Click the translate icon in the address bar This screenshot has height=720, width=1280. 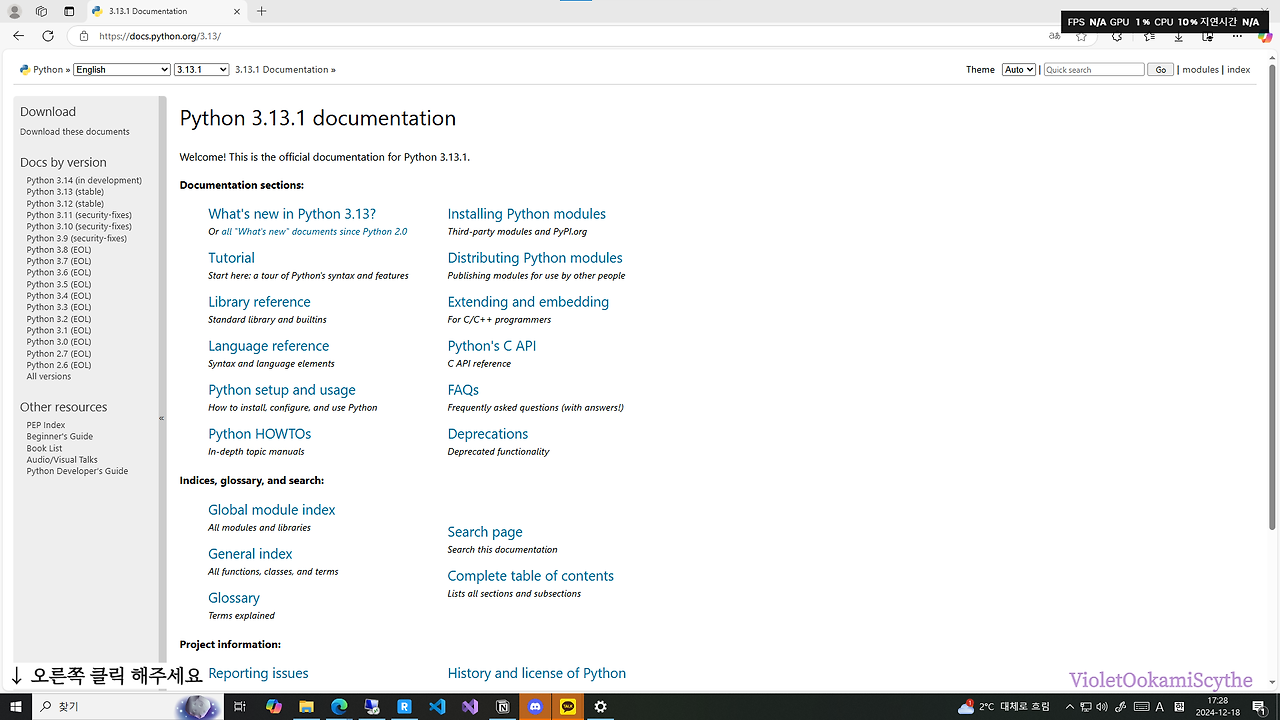[1054, 36]
